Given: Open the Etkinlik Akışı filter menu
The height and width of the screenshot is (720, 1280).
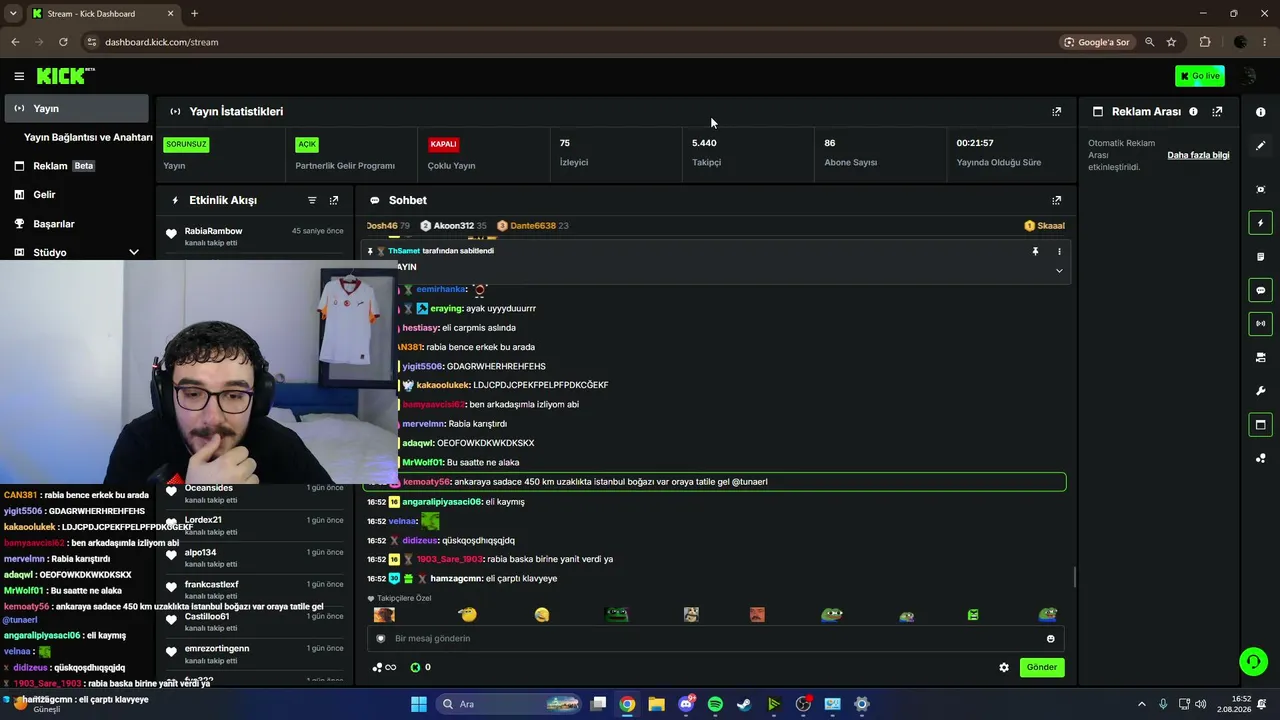Looking at the screenshot, I should pos(312,200).
